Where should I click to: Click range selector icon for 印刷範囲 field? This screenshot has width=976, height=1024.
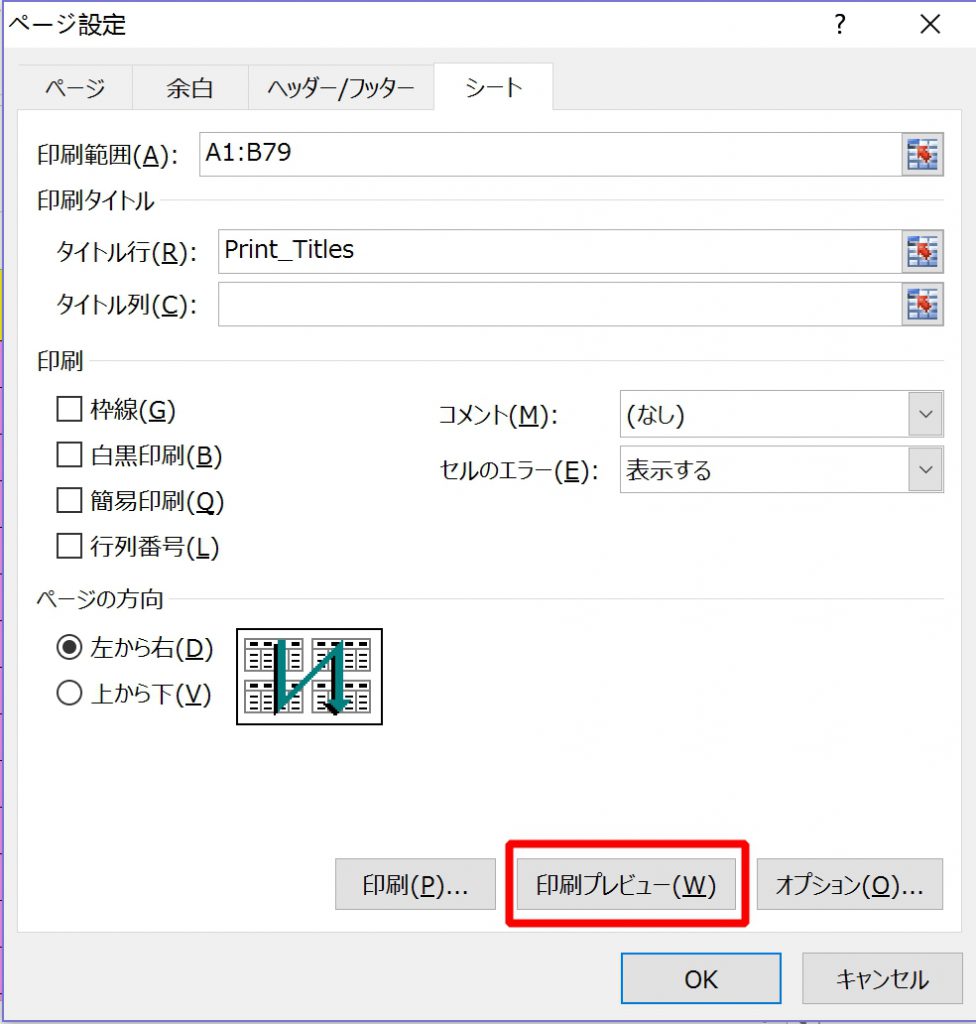point(922,155)
